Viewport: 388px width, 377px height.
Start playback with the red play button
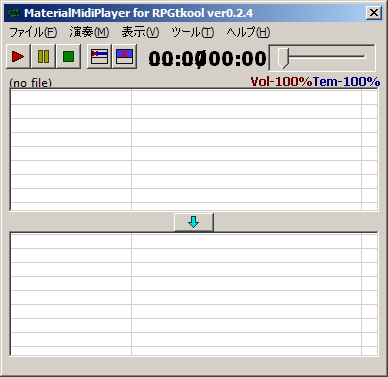(x=18, y=56)
